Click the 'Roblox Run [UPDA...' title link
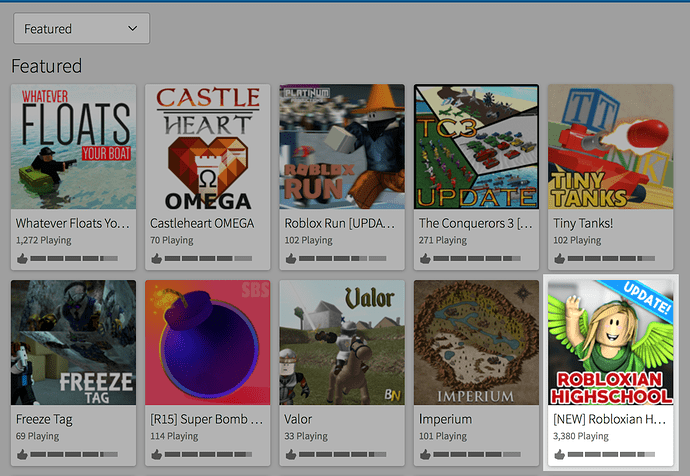Image resolution: width=690 pixels, height=476 pixels. pos(340,223)
